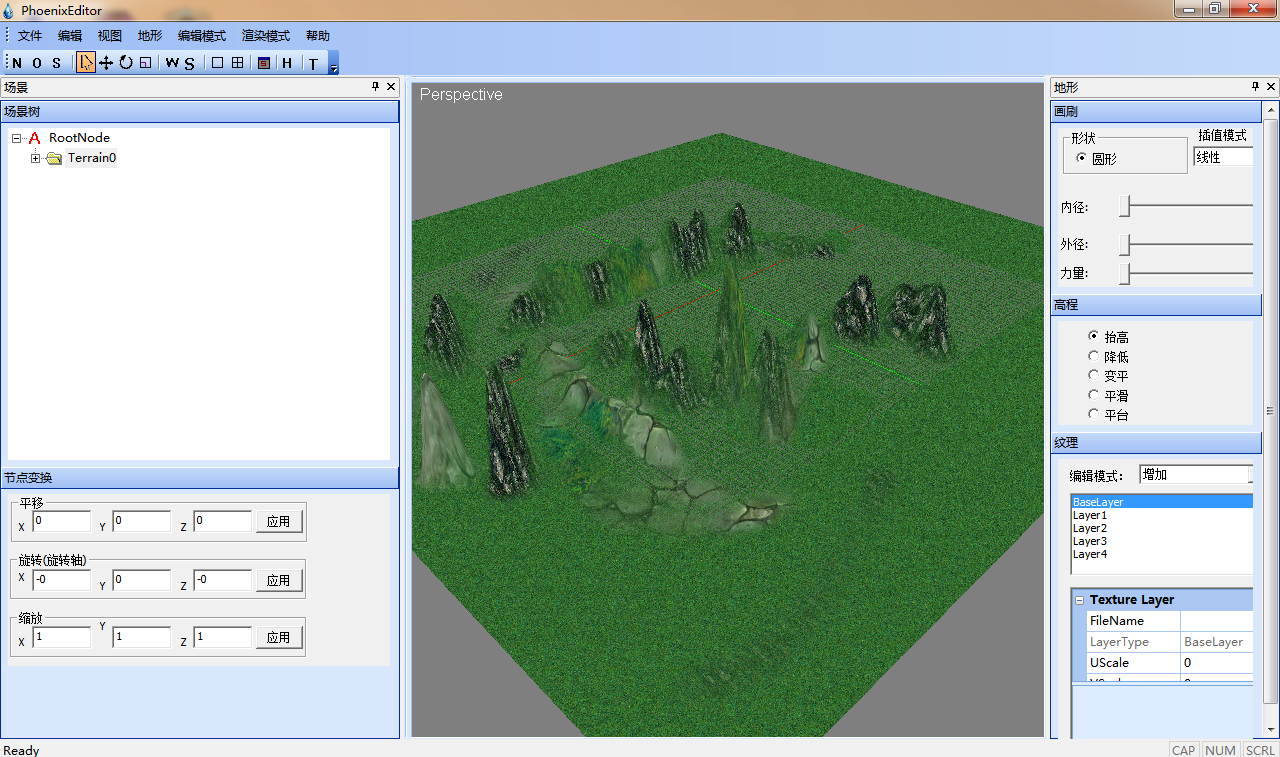Select the move (cross arrows) tool
The height and width of the screenshot is (757, 1280).
coord(106,63)
